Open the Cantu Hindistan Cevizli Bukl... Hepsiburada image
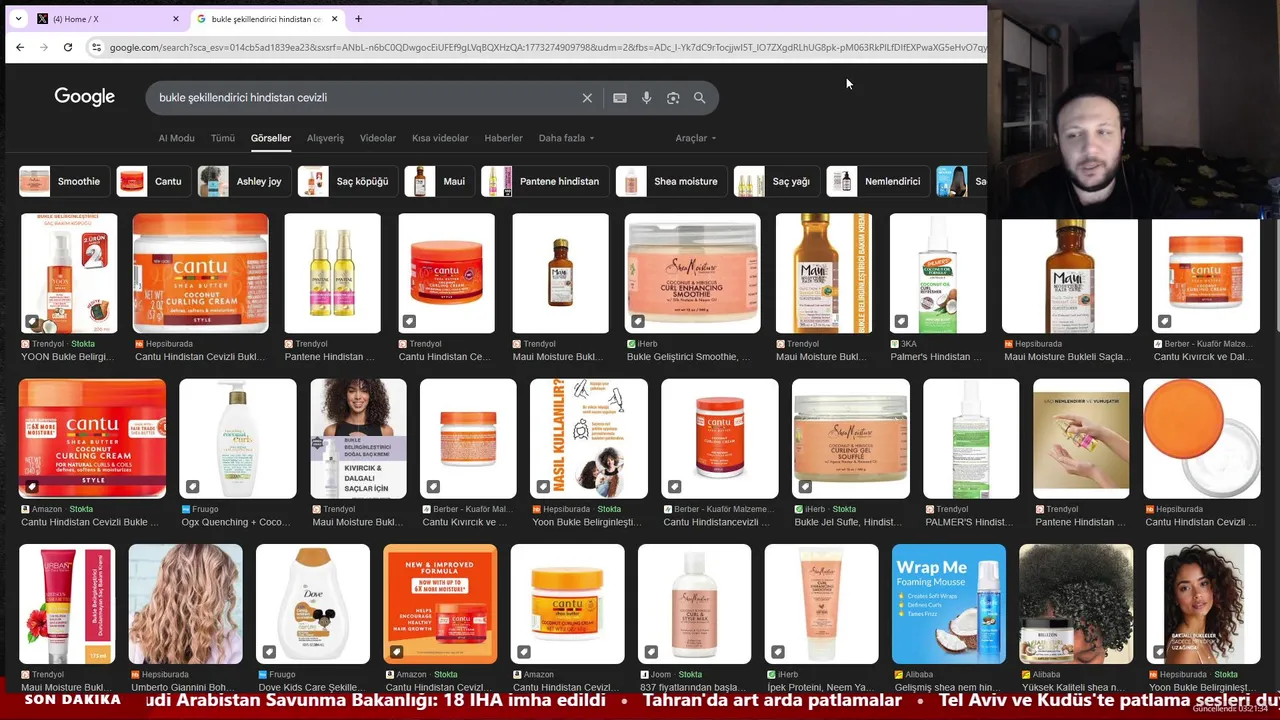 point(201,273)
